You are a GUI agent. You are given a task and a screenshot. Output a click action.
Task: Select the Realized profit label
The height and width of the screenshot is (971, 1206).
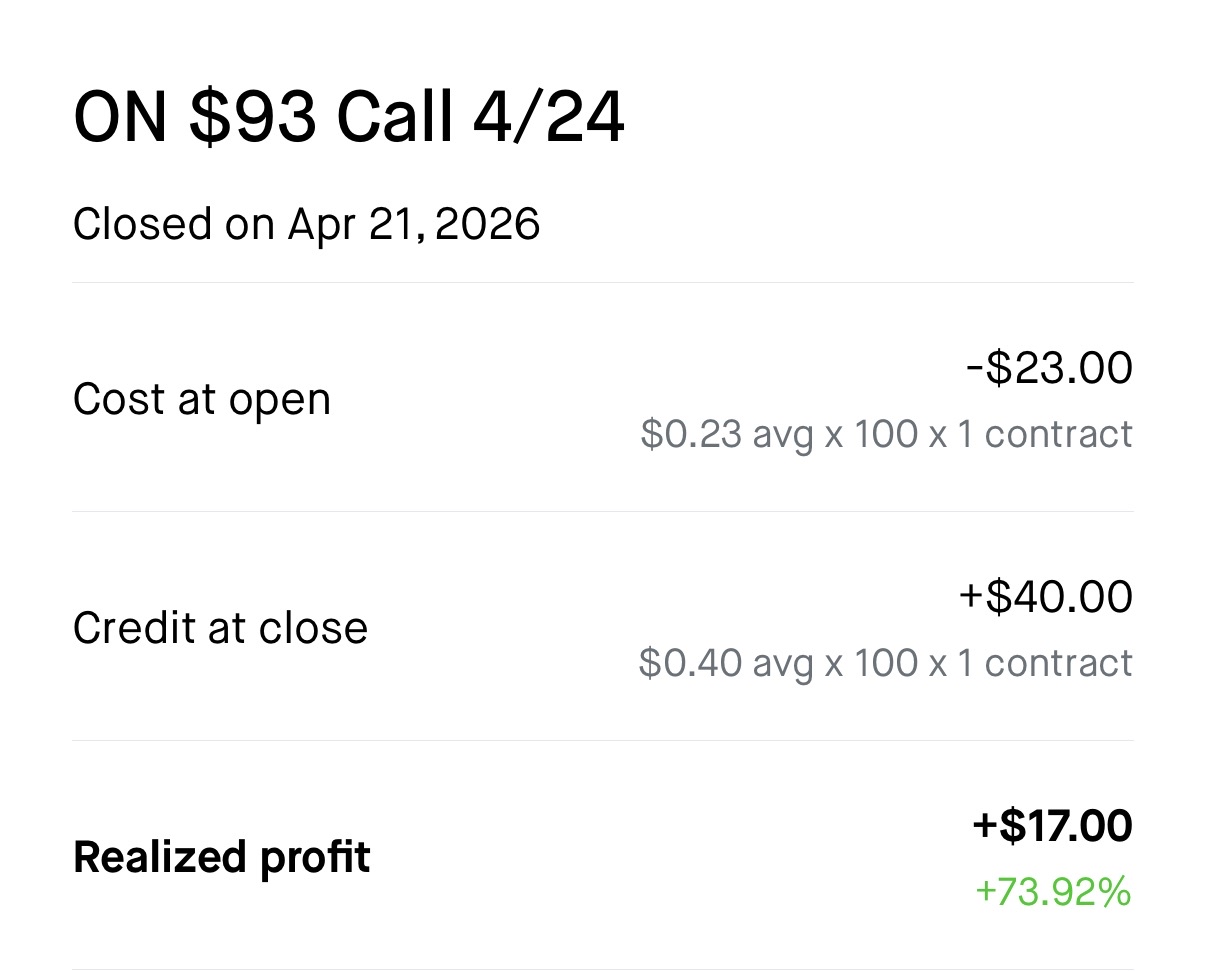[222, 857]
